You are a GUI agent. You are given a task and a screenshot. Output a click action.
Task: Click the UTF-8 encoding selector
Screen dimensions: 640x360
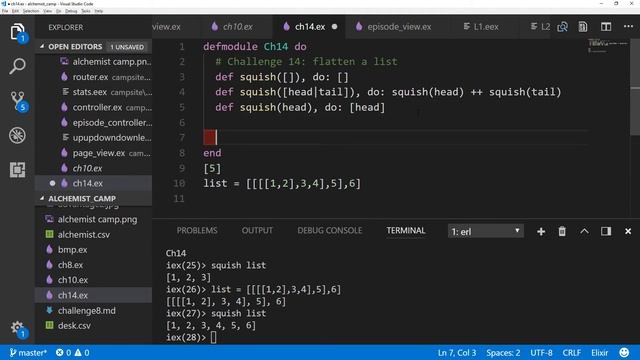(541, 353)
